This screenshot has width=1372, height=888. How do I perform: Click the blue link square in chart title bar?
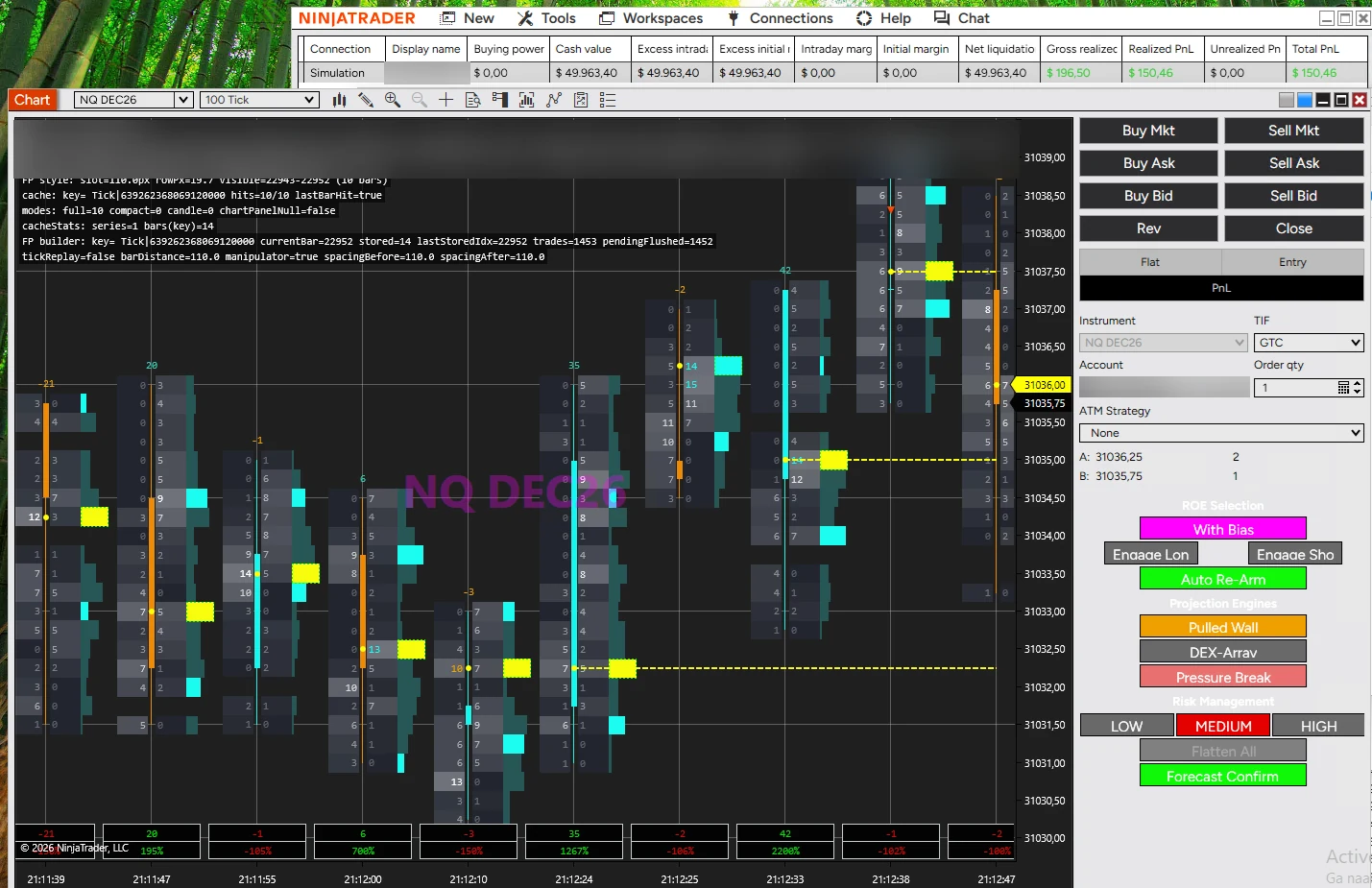click(1305, 100)
